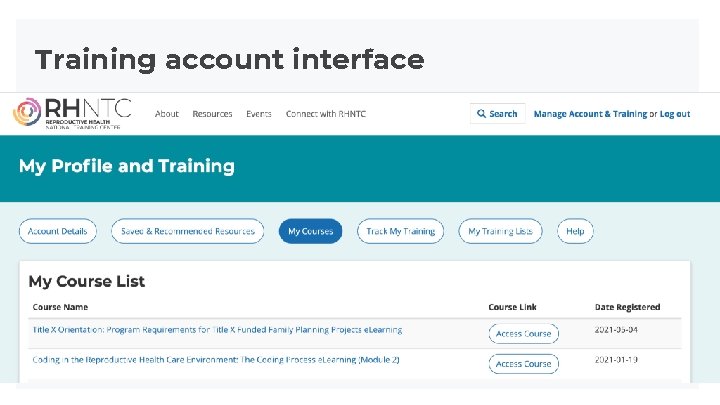Open the Events menu
This screenshot has width=720, height=405.
tap(259, 114)
